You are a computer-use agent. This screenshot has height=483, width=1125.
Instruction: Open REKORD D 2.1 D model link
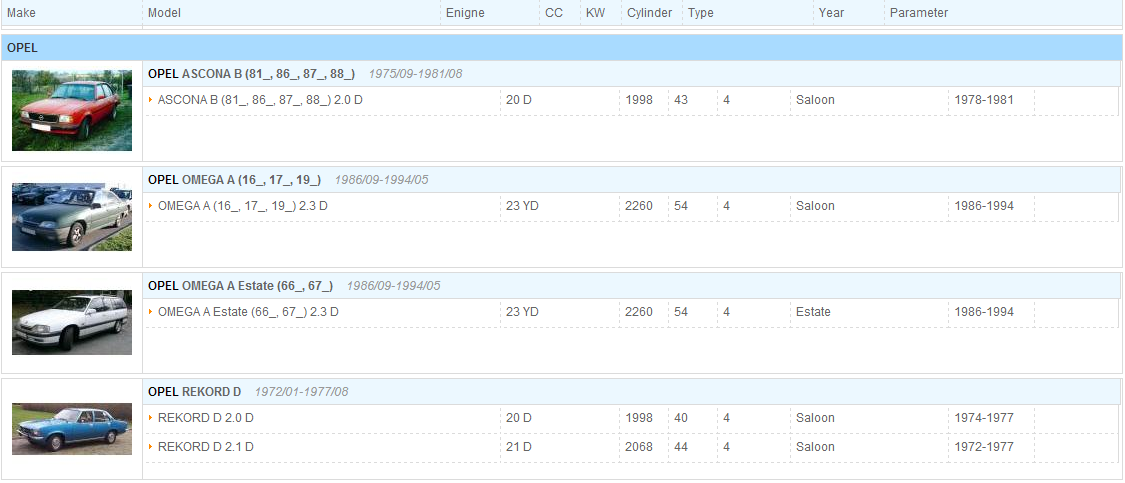tap(205, 446)
